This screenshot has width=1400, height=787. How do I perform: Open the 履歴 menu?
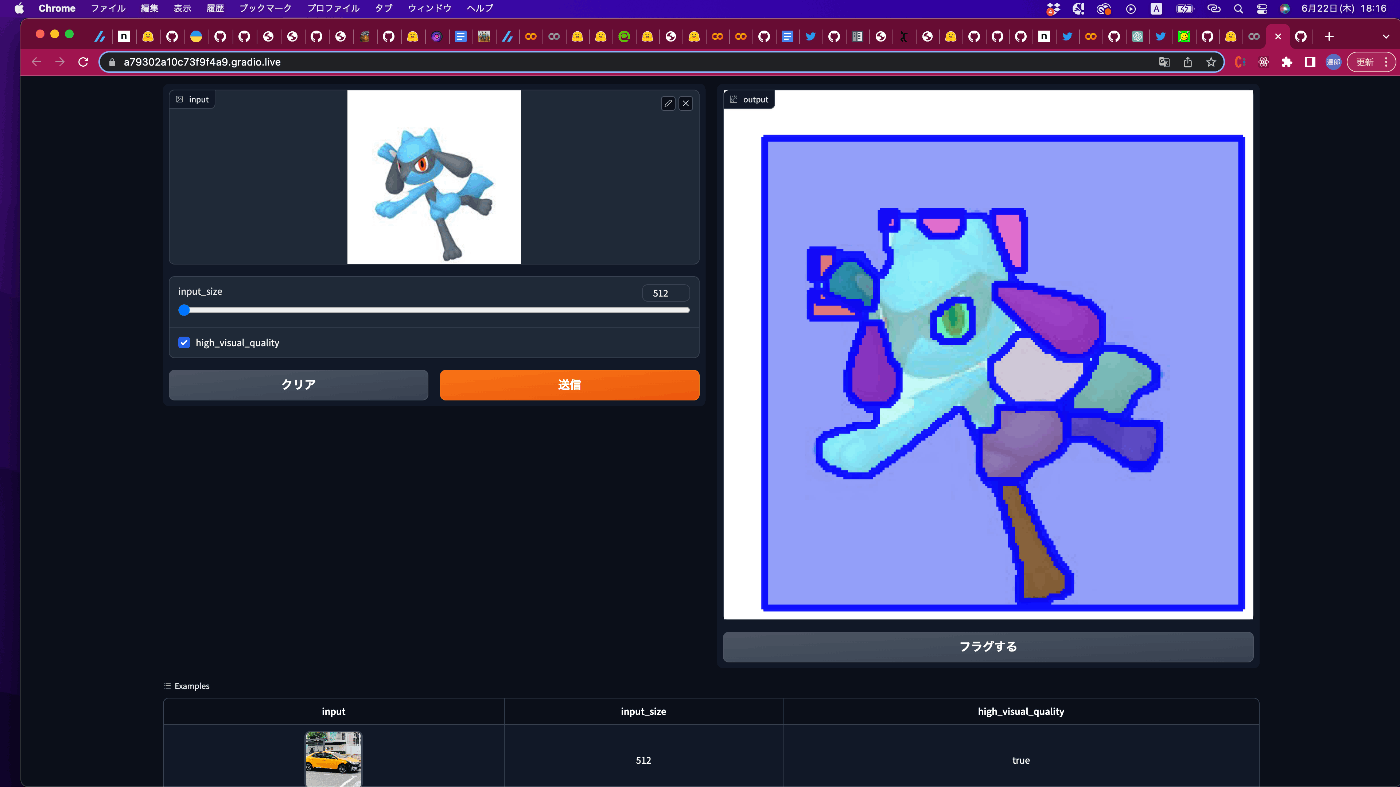215,8
